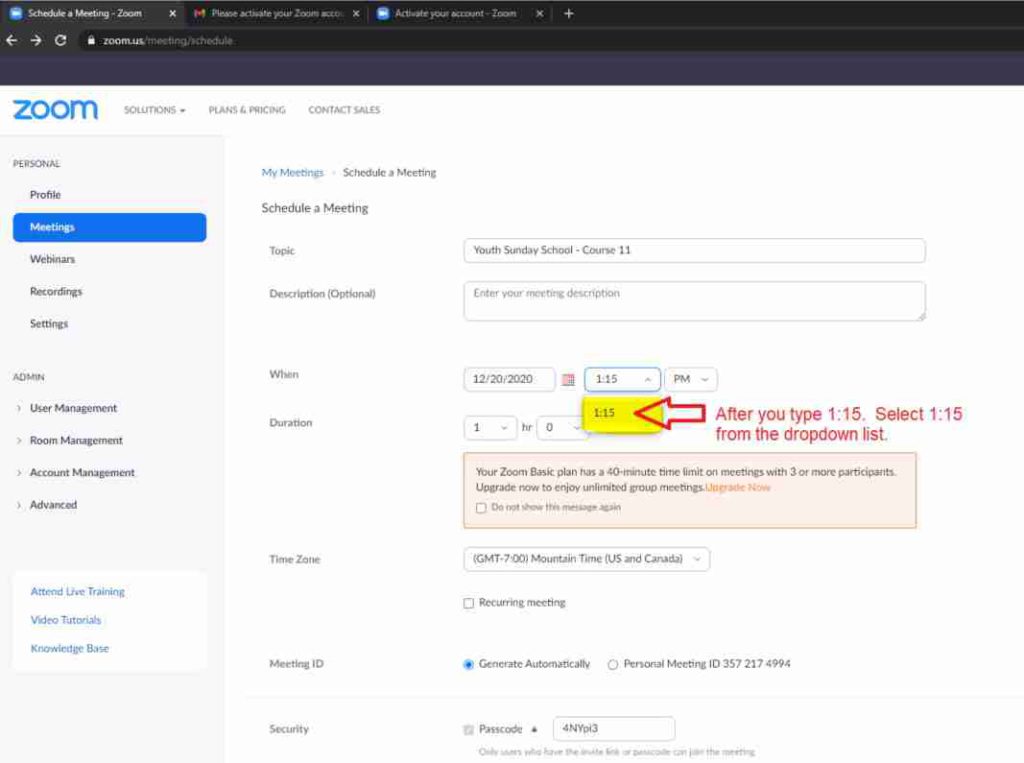Close the Gmail activation tab
Image resolution: width=1024 pixels, height=763 pixels.
click(x=356, y=14)
